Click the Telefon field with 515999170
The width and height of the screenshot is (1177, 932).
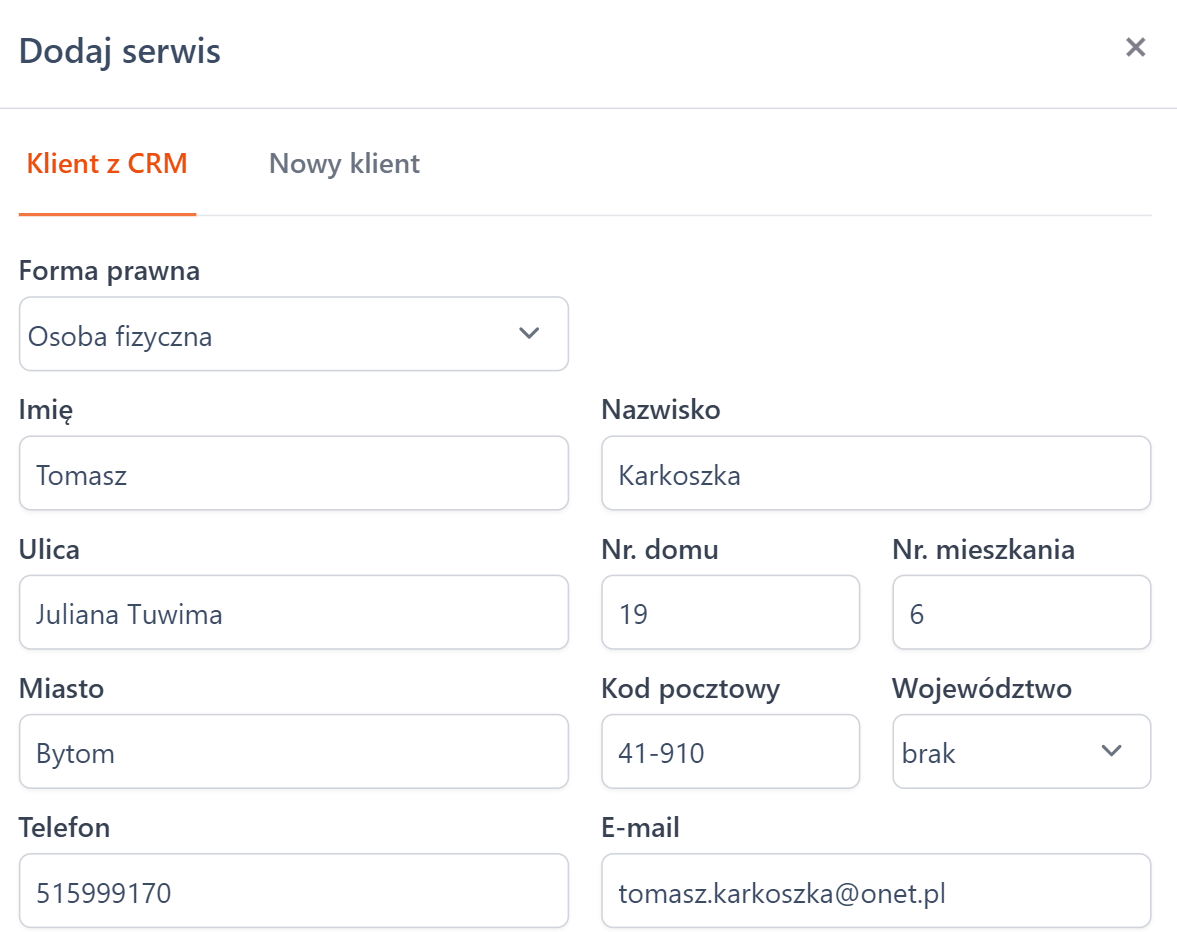tap(293, 891)
